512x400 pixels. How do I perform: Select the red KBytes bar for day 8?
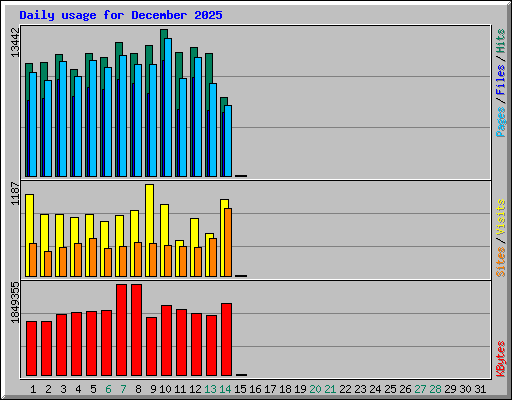pos(137,330)
